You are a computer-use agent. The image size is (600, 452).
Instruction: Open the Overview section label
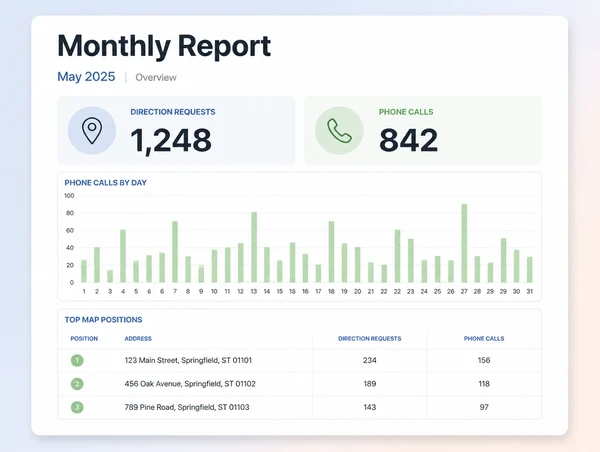(x=156, y=77)
